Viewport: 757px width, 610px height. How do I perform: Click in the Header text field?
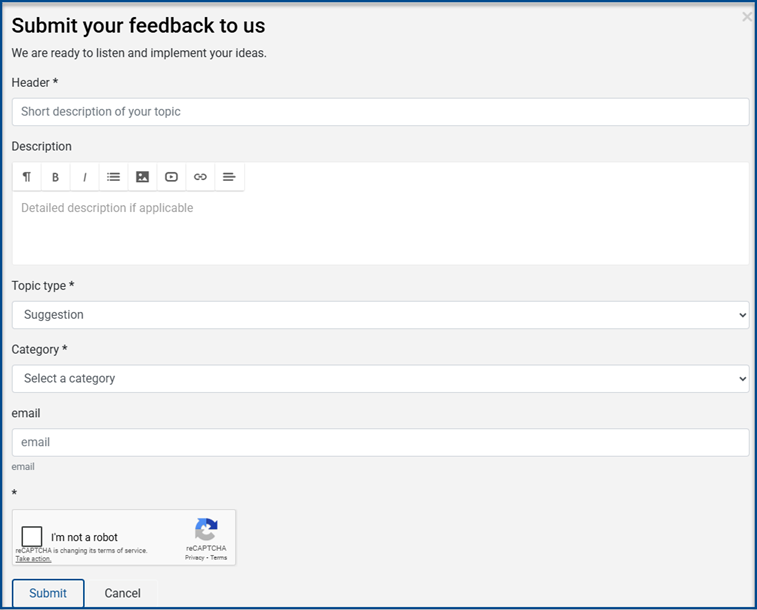coord(380,112)
